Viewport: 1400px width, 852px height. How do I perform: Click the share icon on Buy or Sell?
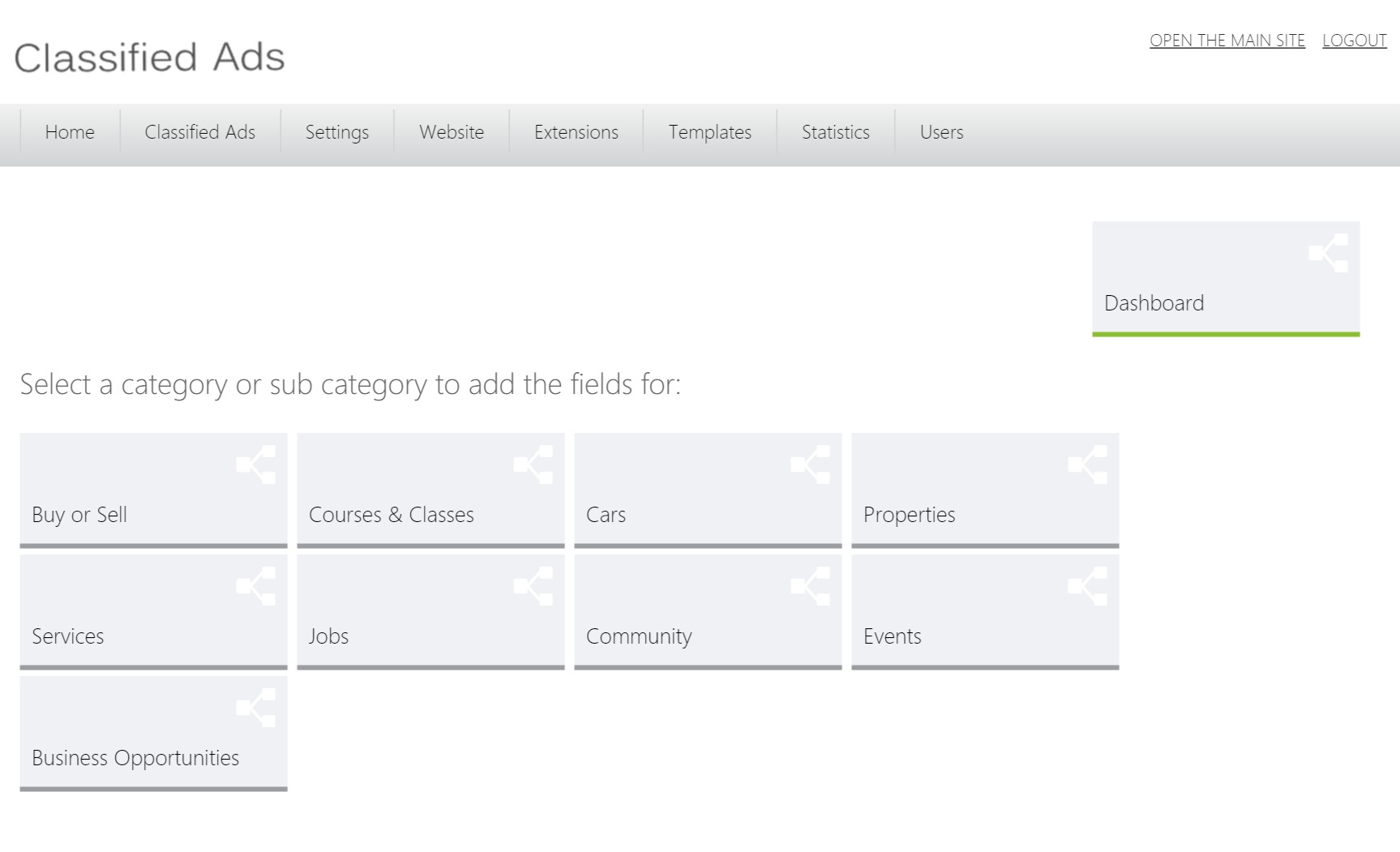(256, 465)
